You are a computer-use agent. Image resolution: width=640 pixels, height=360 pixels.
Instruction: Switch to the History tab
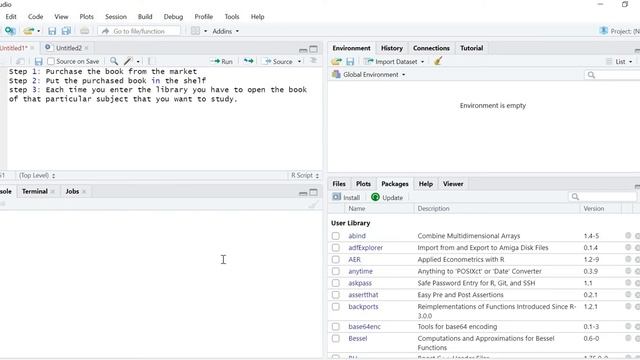(392, 48)
